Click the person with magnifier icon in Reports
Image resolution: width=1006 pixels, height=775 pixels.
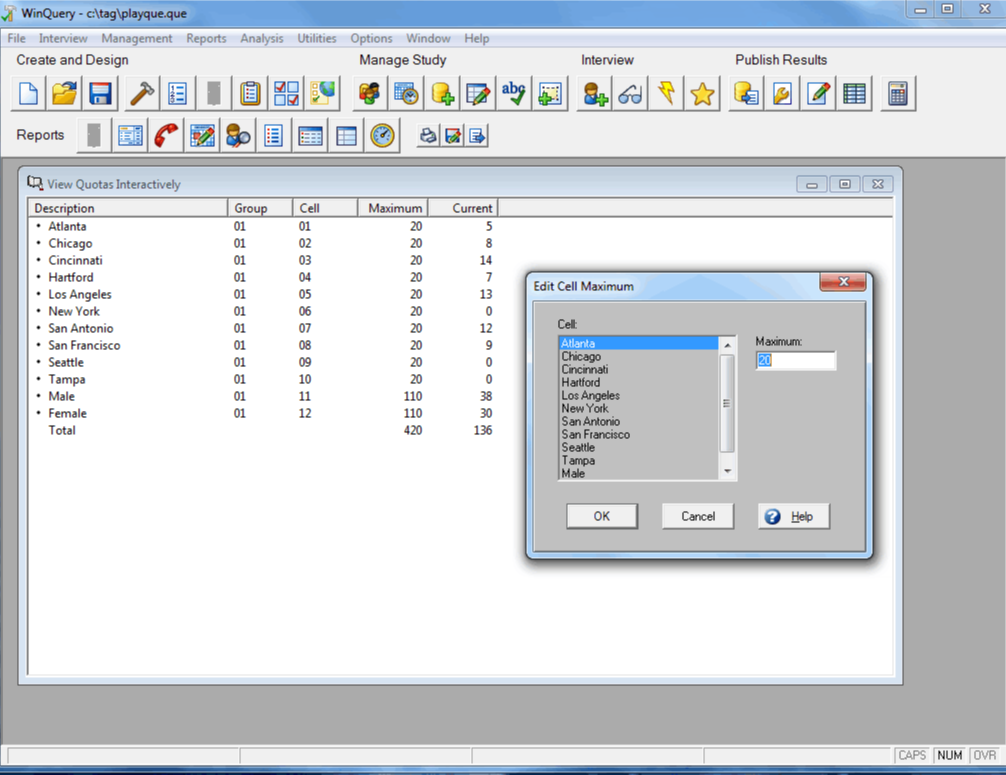(x=238, y=135)
